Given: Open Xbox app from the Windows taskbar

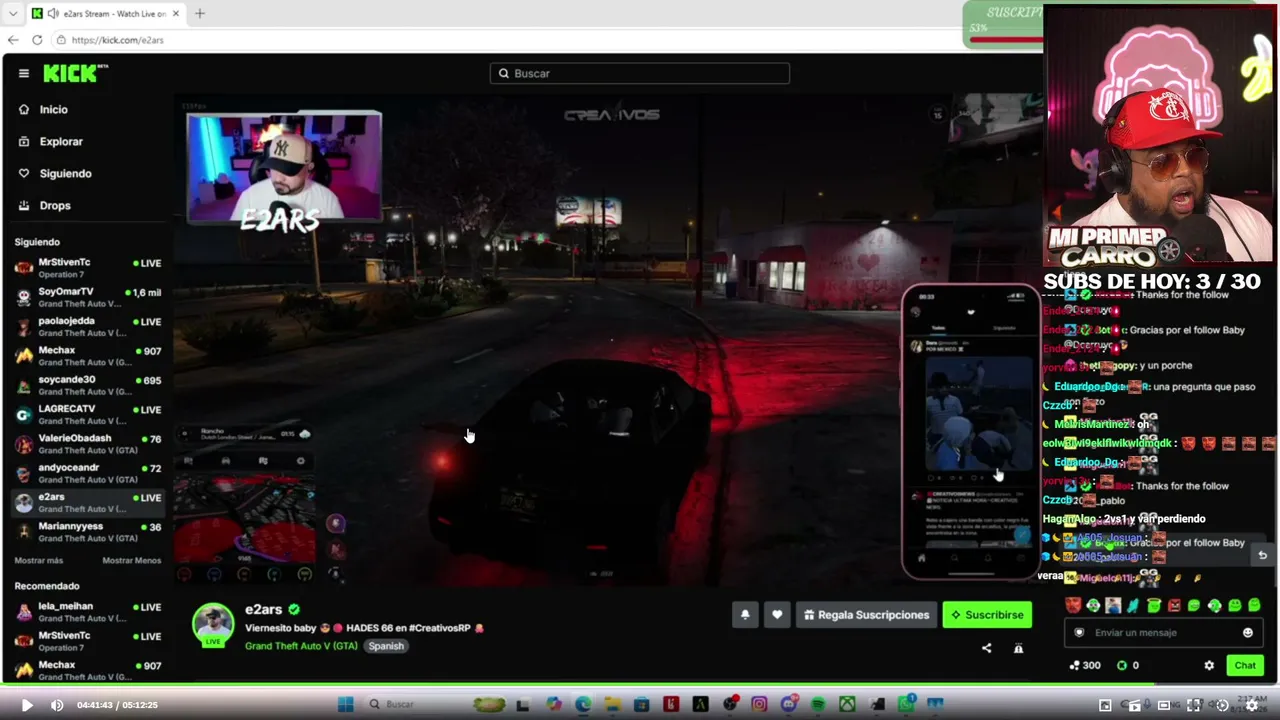Looking at the screenshot, I should coord(847,705).
